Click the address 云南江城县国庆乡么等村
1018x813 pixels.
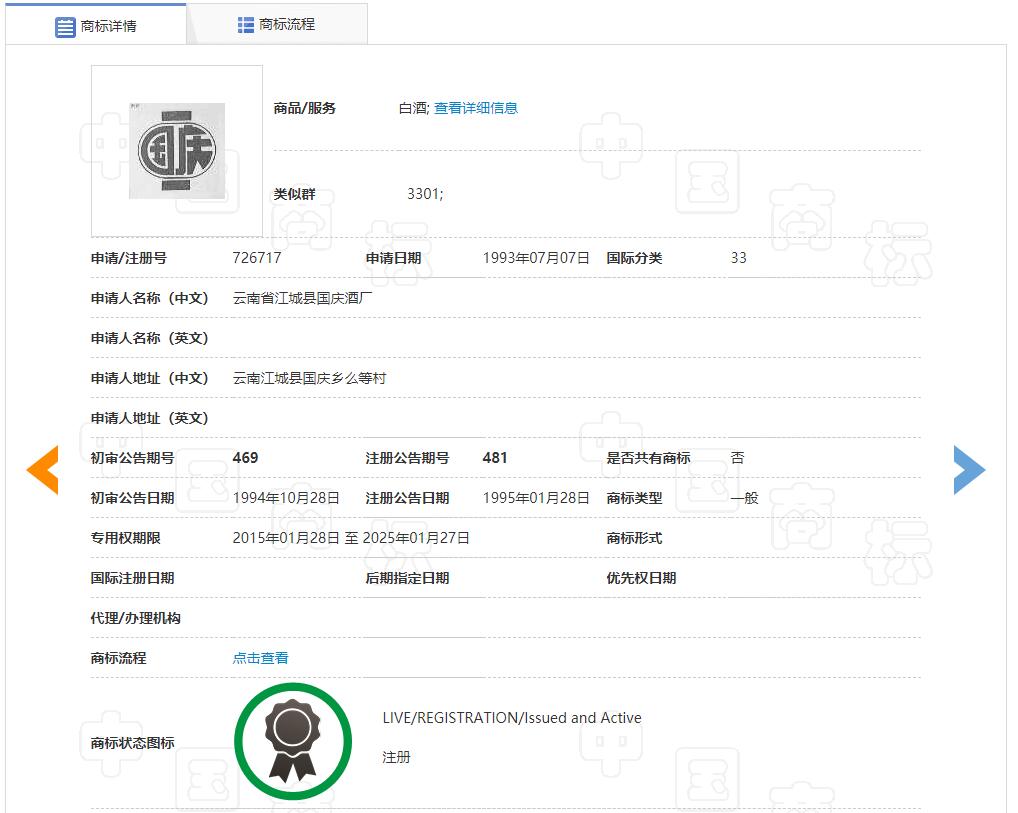pos(309,378)
